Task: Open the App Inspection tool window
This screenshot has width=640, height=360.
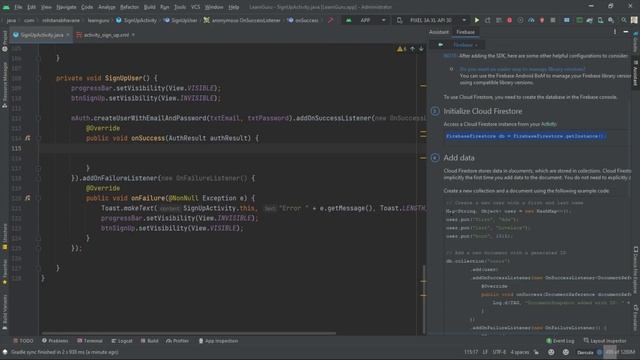Action: 218,341
